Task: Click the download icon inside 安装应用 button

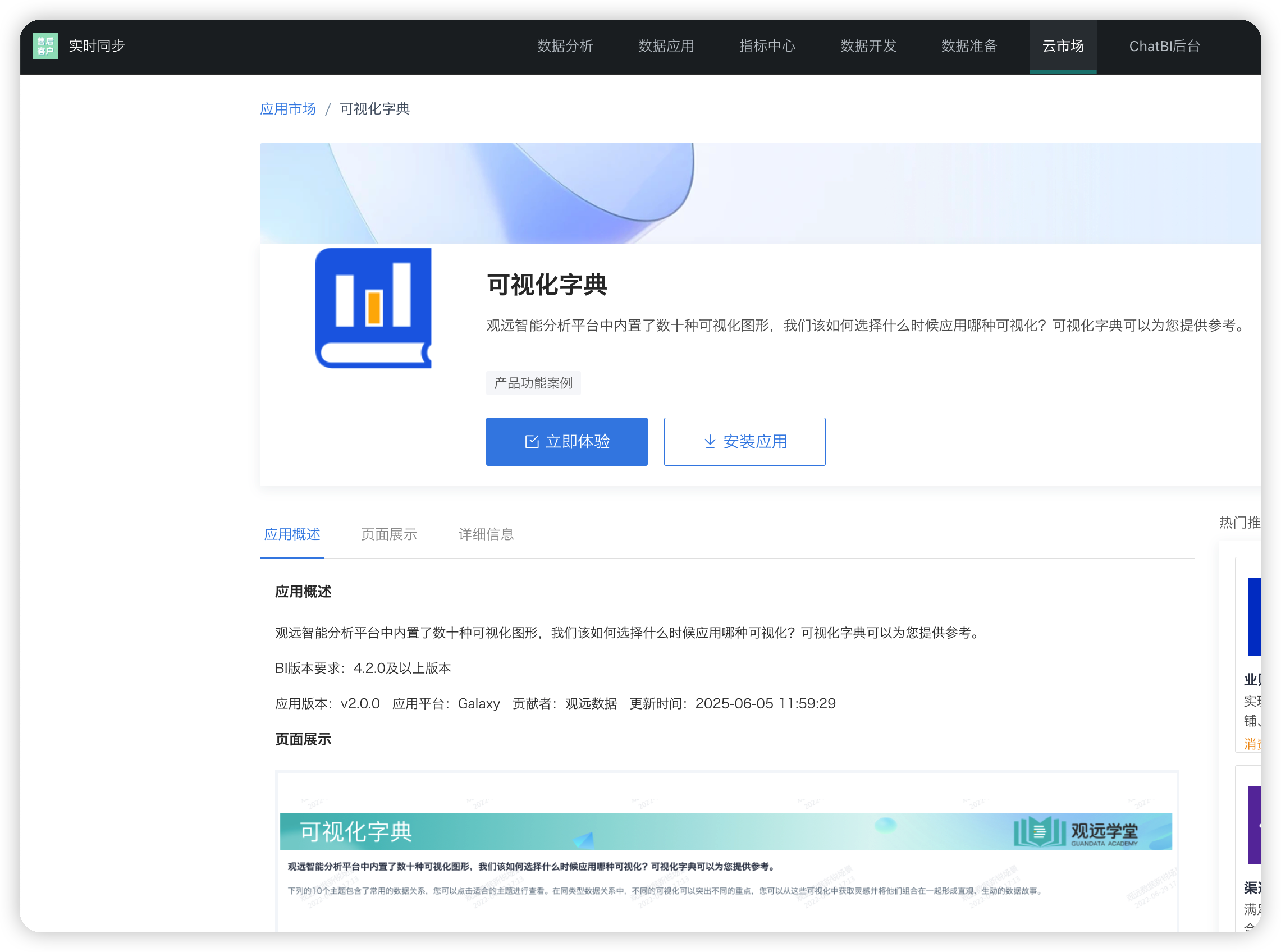Action: (x=711, y=441)
